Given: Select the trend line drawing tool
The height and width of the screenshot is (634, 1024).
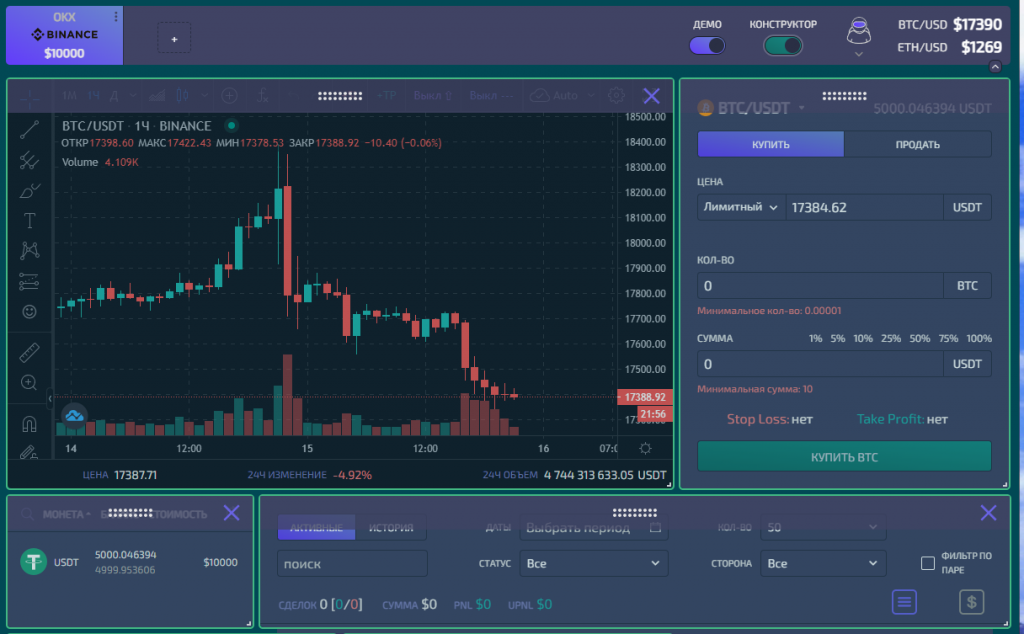Looking at the screenshot, I should pyautogui.click(x=29, y=129).
